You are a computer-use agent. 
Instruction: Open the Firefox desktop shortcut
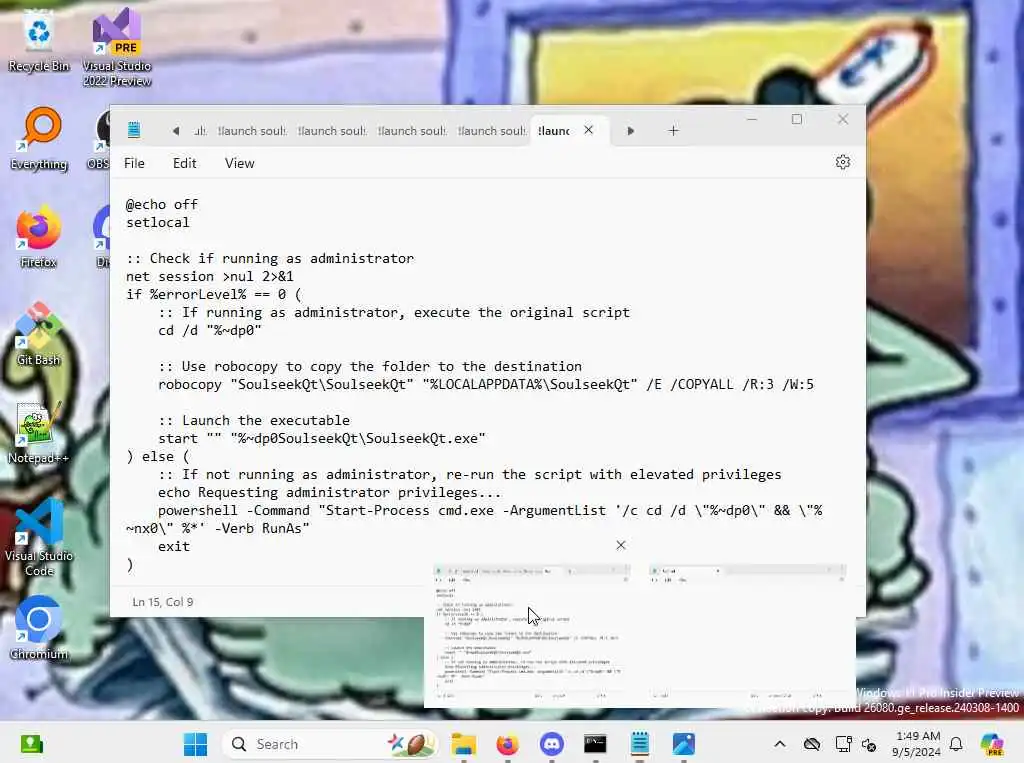click(39, 236)
